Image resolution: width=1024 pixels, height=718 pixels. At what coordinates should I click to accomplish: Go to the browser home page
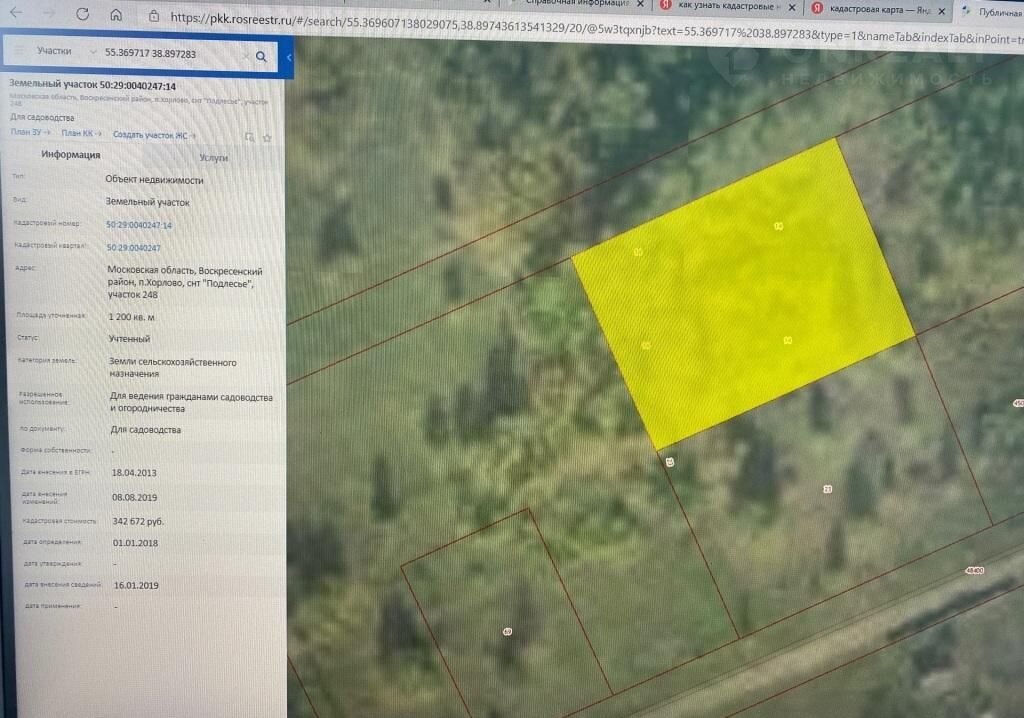(116, 16)
